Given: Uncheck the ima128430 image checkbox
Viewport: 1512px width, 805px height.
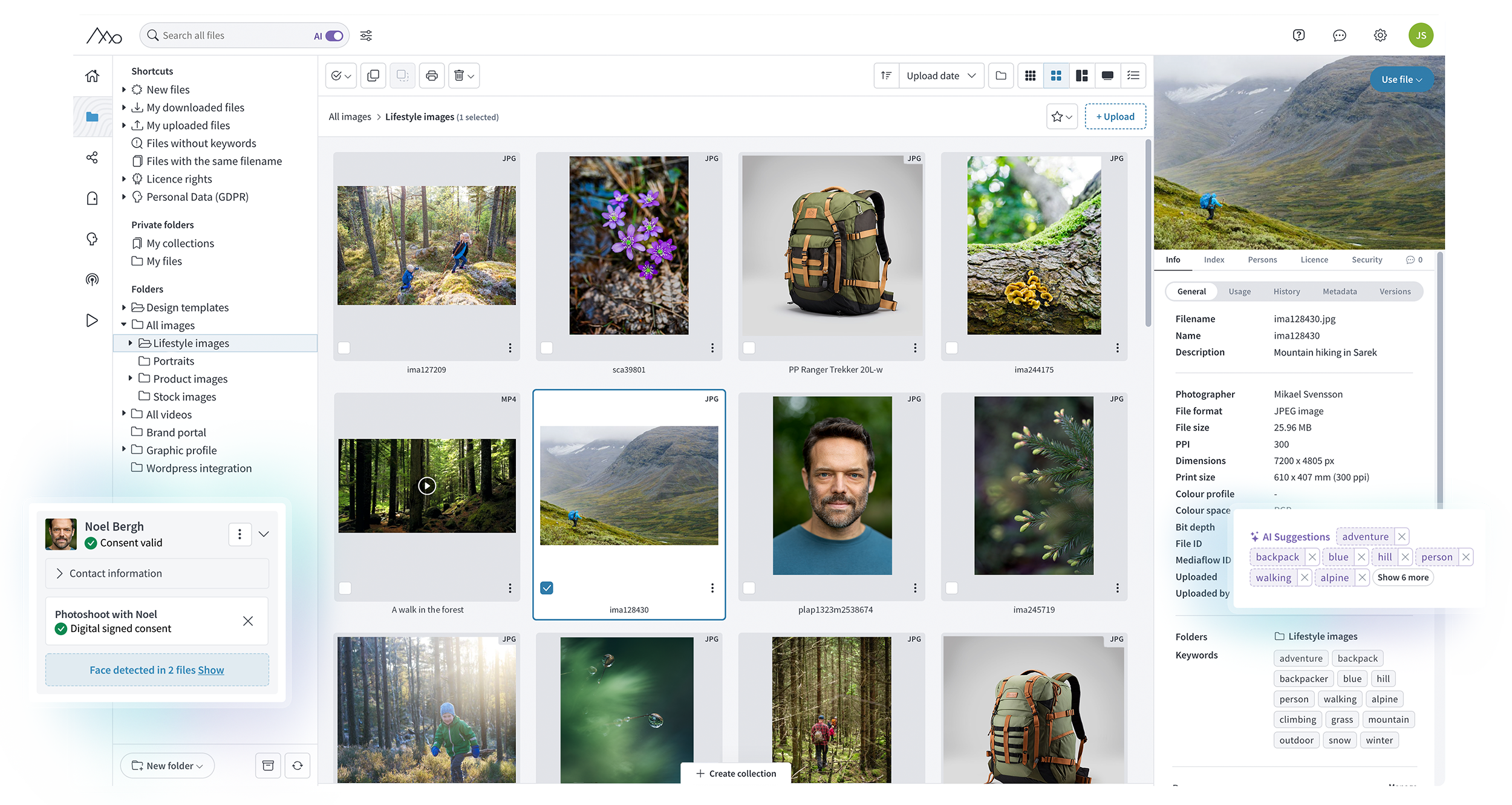Looking at the screenshot, I should pos(547,588).
